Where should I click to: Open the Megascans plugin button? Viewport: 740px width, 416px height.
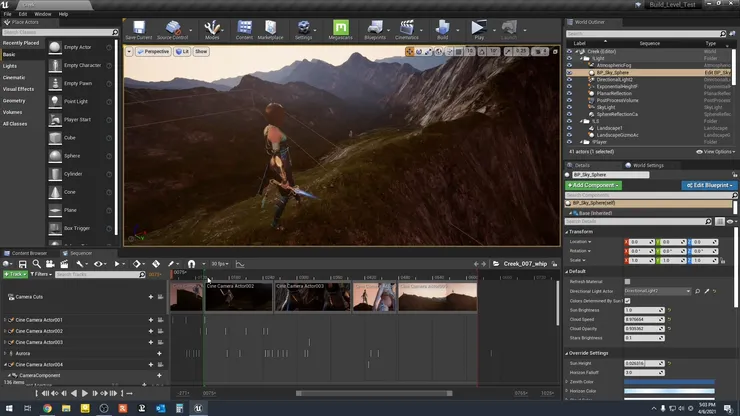[340, 30]
